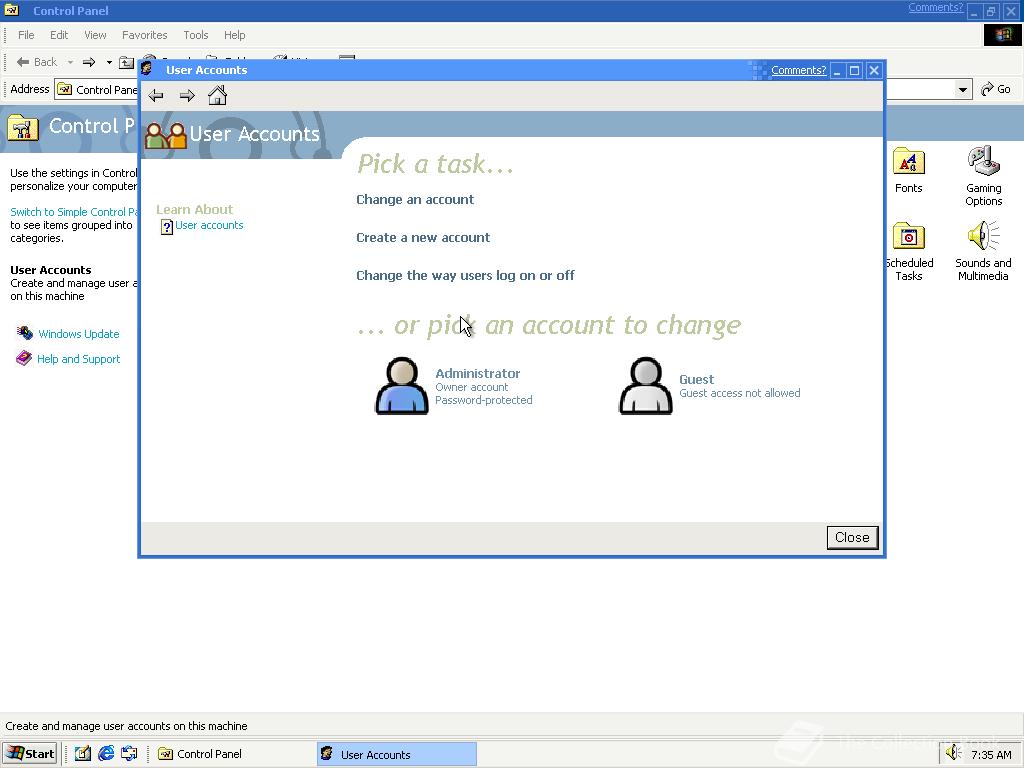Click Switch to Simple Control Panel link
The width and height of the screenshot is (1024, 768).
pyautogui.click(x=74, y=212)
